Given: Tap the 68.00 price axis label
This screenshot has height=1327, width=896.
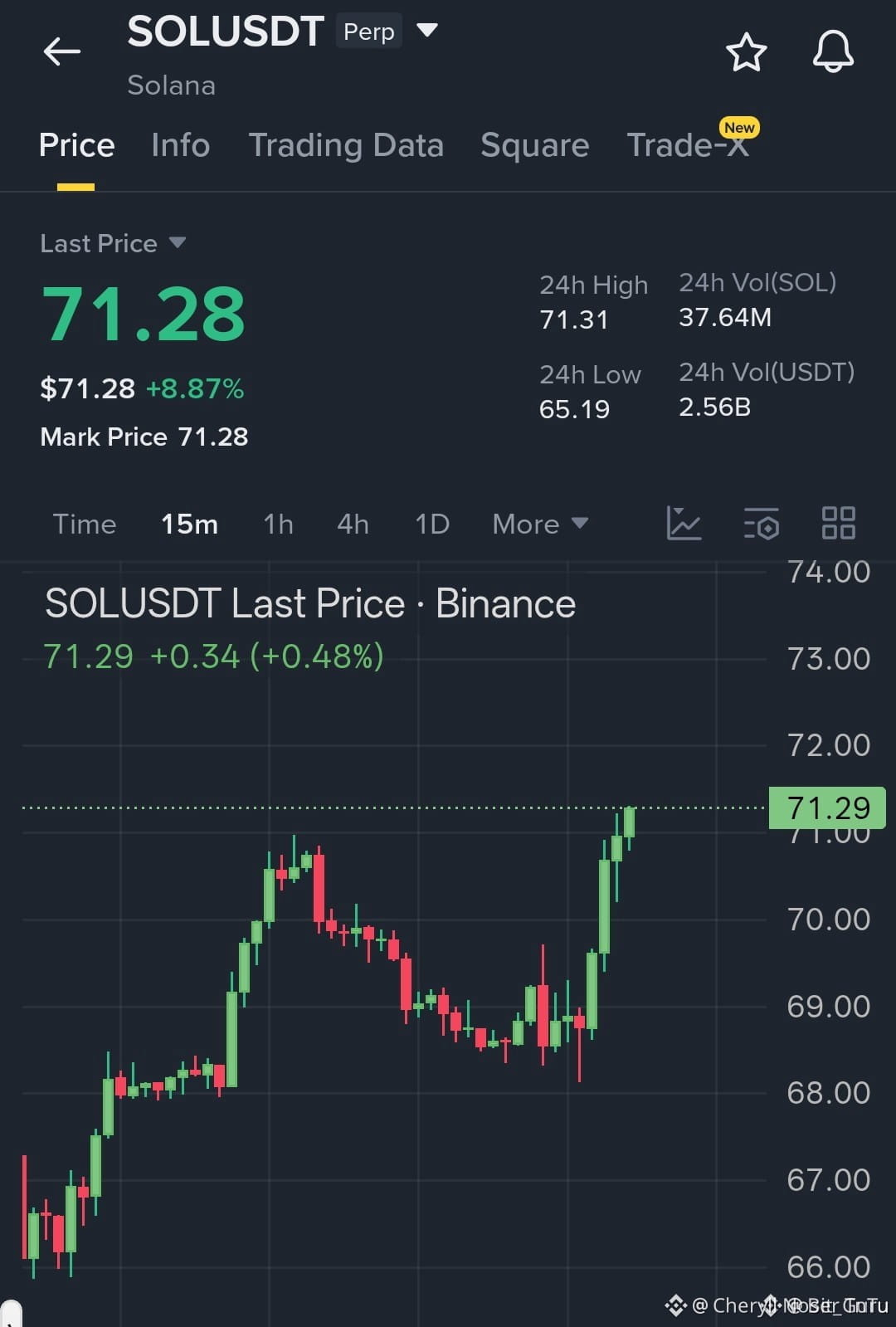Looking at the screenshot, I should [x=828, y=1092].
